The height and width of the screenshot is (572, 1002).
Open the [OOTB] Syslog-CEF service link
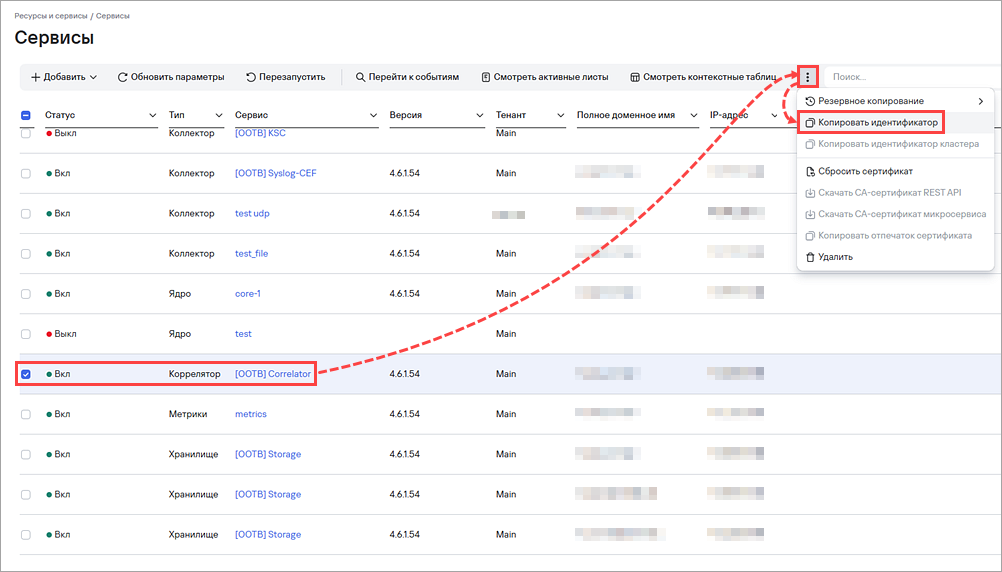275,173
